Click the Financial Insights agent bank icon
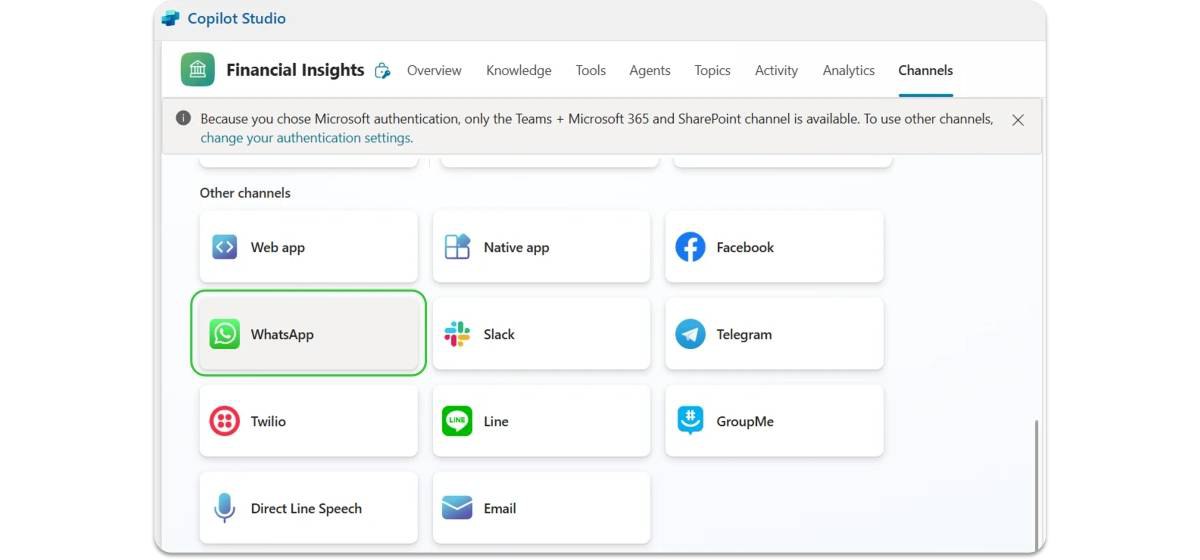This screenshot has width=1200, height=560. (198, 70)
